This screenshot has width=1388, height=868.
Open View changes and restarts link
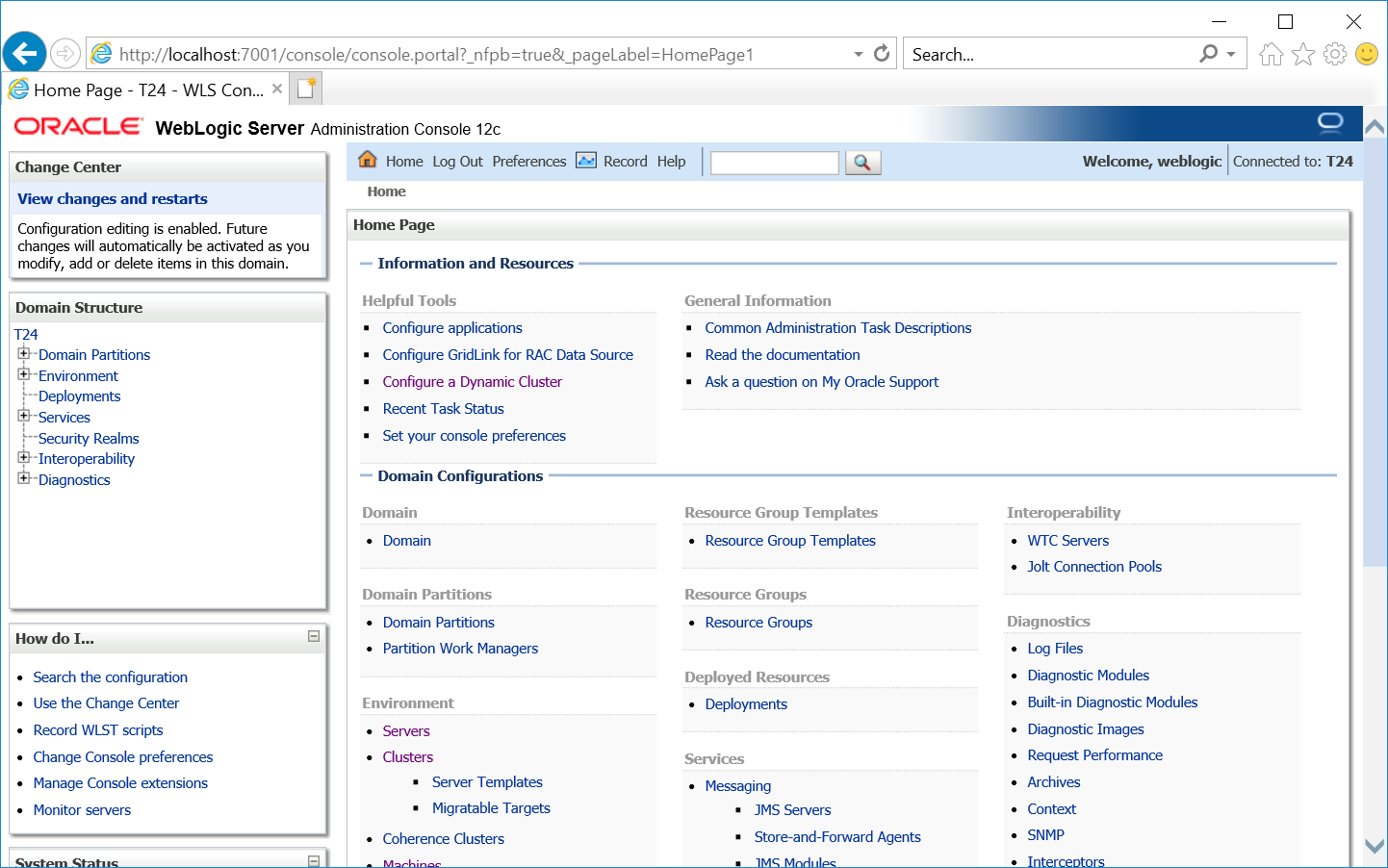pyautogui.click(x=113, y=199)
